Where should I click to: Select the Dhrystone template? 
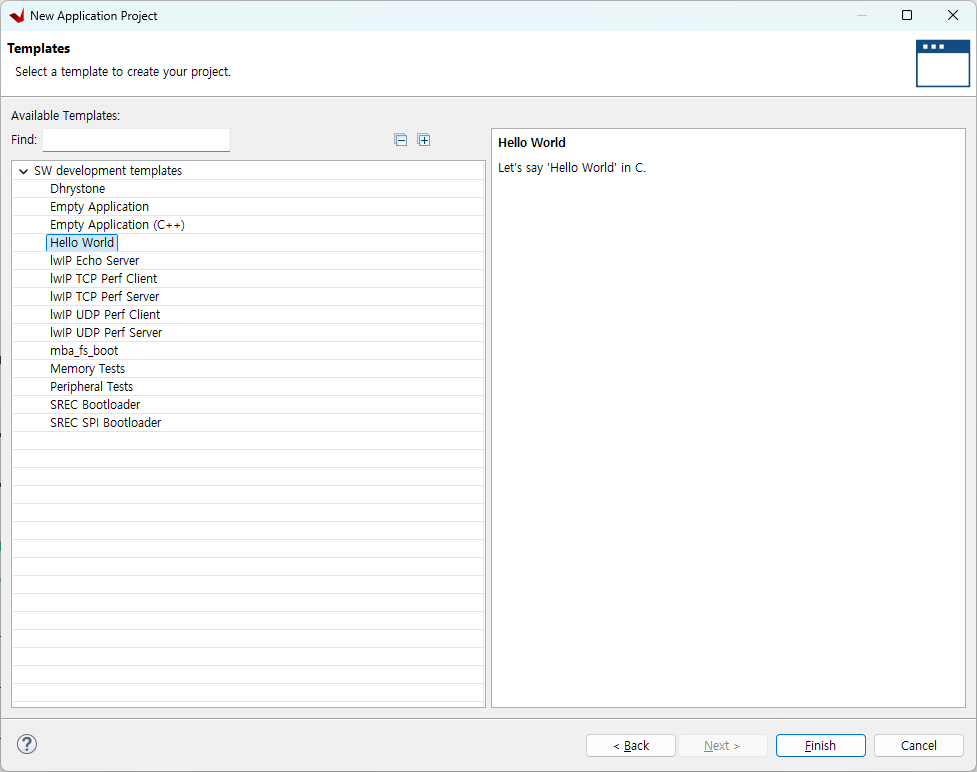[x=77, y=189]
